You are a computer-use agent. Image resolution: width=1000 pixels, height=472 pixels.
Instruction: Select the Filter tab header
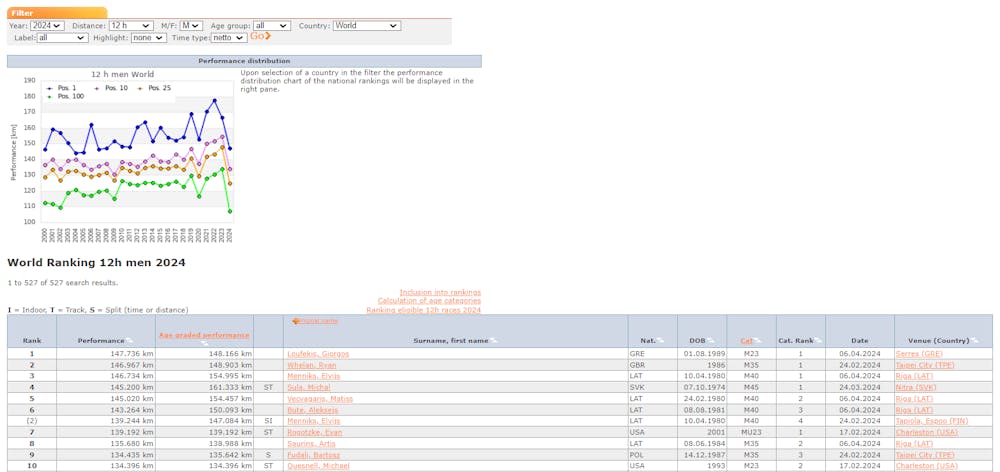click(x=23, y=13)
